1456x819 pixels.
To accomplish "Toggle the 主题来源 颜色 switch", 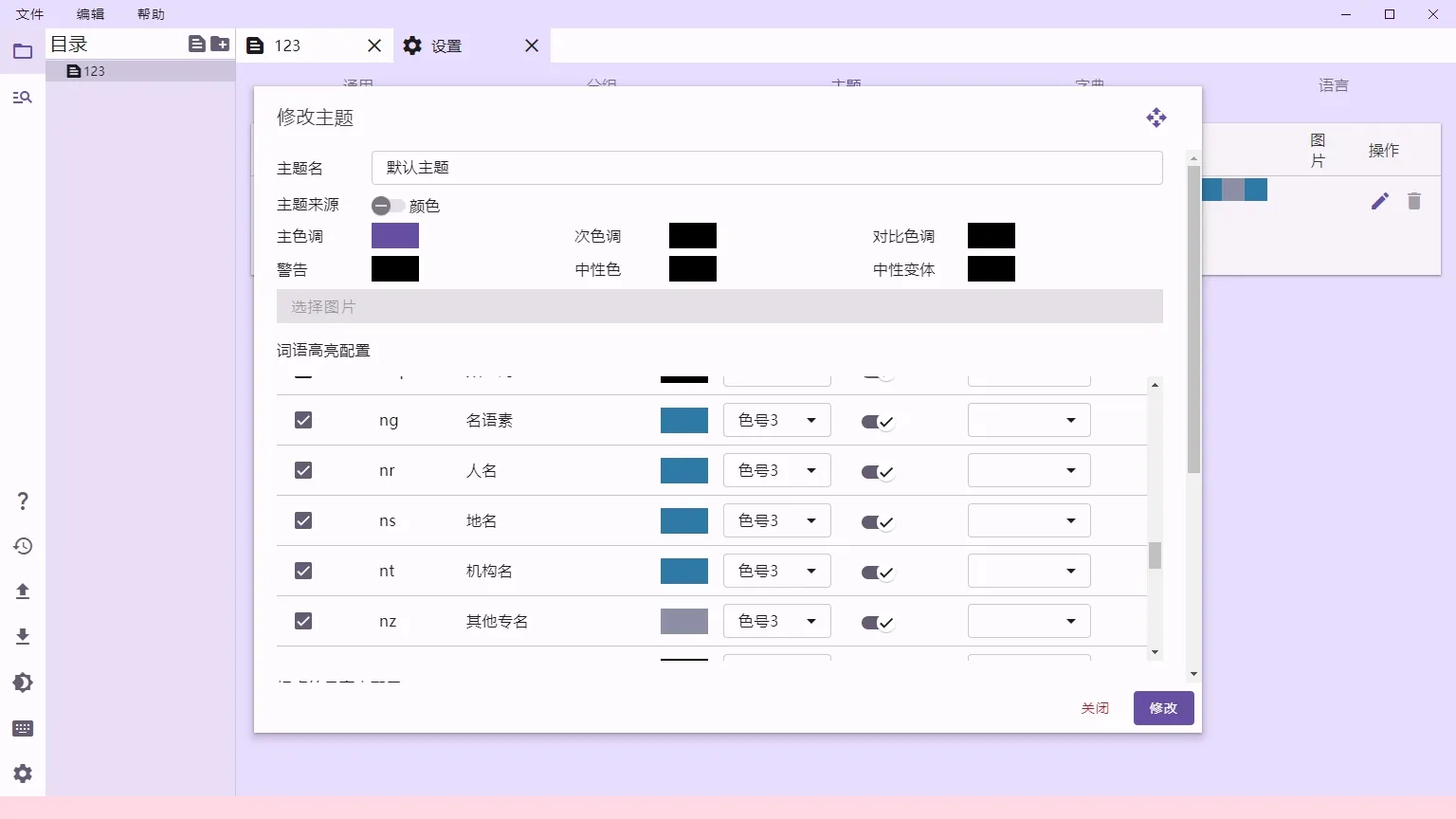I will [x=388, y=206].
